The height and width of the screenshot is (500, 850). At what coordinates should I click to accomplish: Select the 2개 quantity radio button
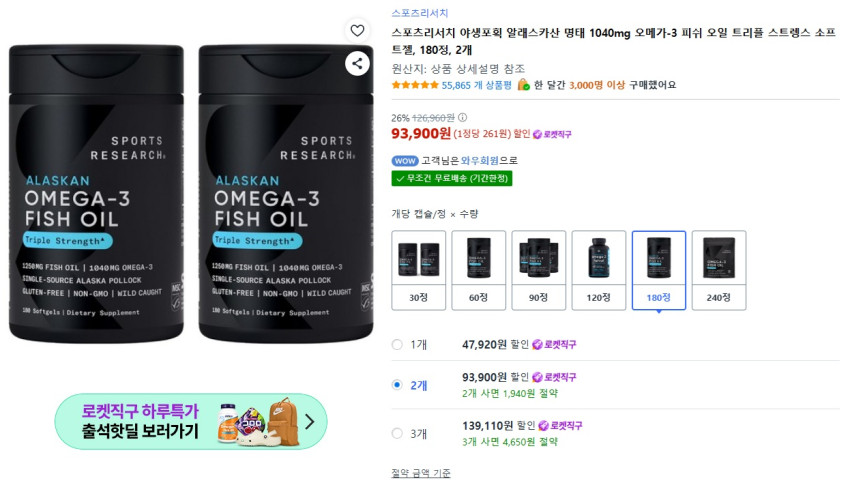coord(397,385)
